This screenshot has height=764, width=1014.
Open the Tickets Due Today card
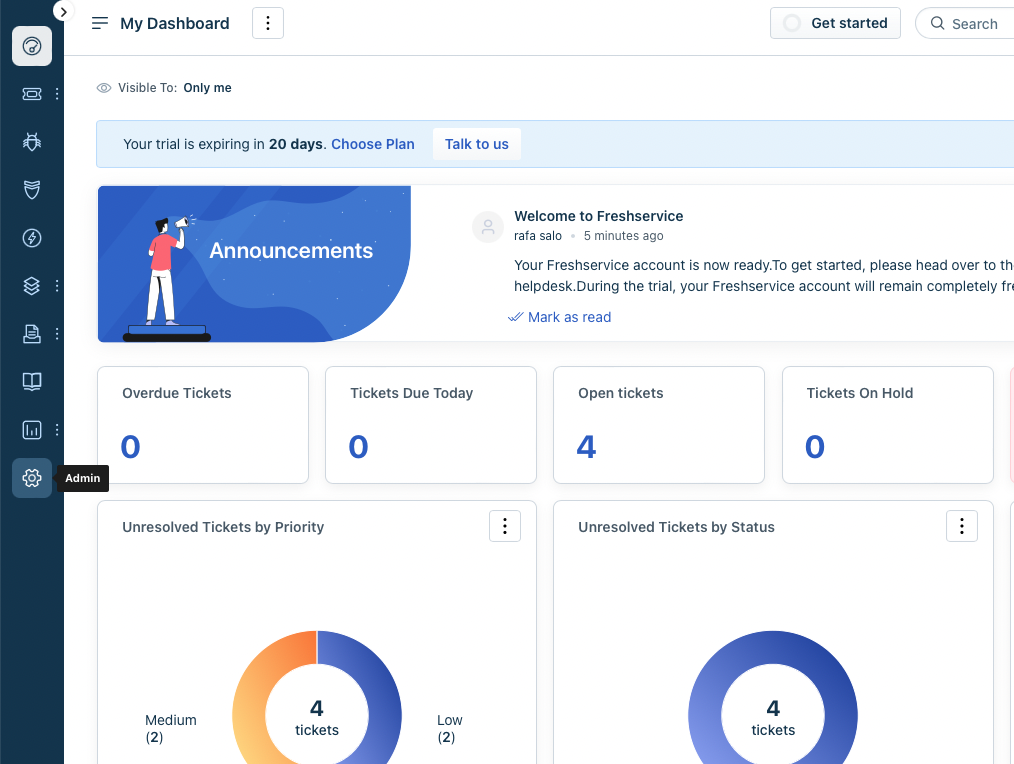coord(431,425)
